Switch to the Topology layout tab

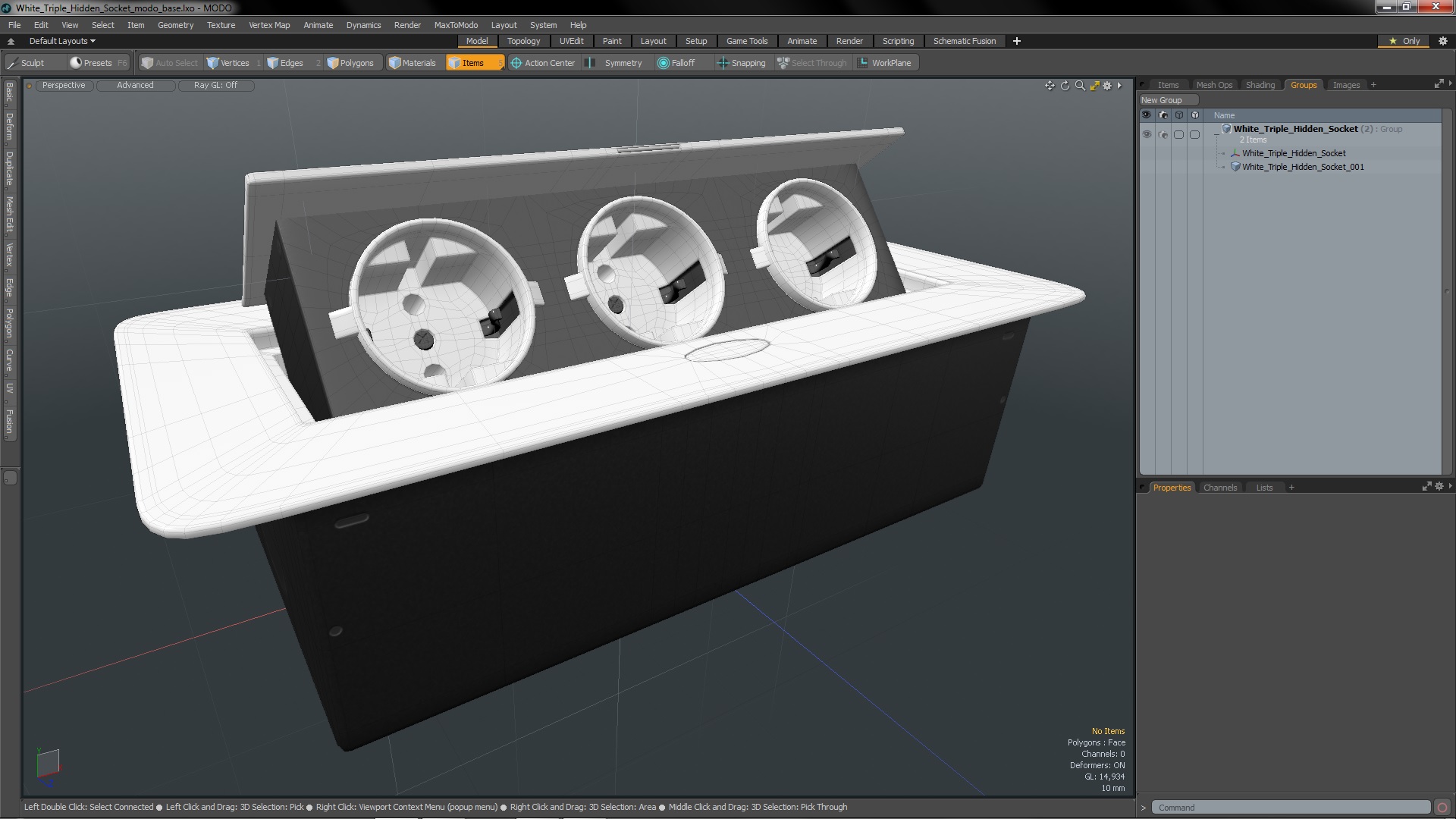pyautogui.click(x=523, y=41)
